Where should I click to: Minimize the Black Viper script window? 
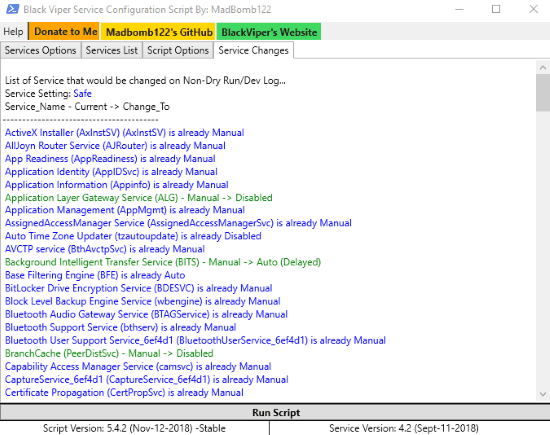tap(459, 9)
